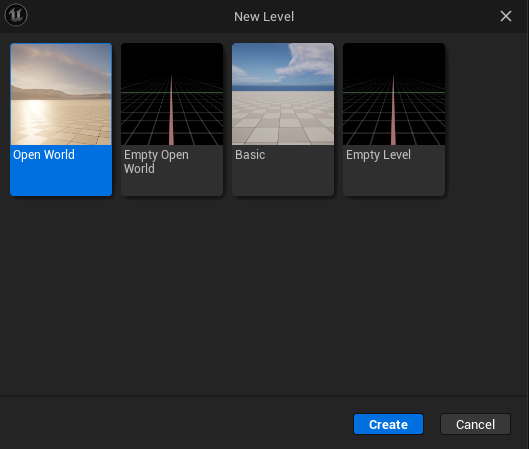Click the checkered floor in Basic preview
This screenshot has width=529, height=449.
[x=283, y=118]
